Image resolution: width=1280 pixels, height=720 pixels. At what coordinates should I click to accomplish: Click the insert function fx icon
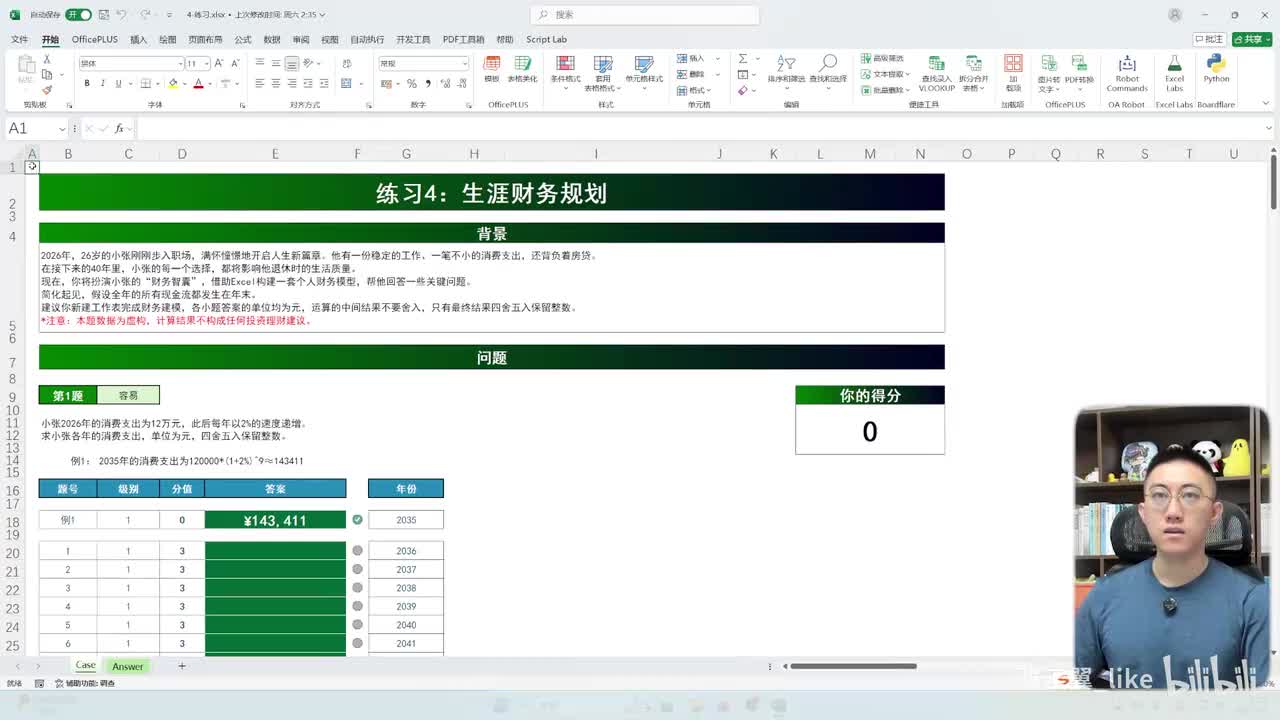pyautogui.click(x=119, y=128)
